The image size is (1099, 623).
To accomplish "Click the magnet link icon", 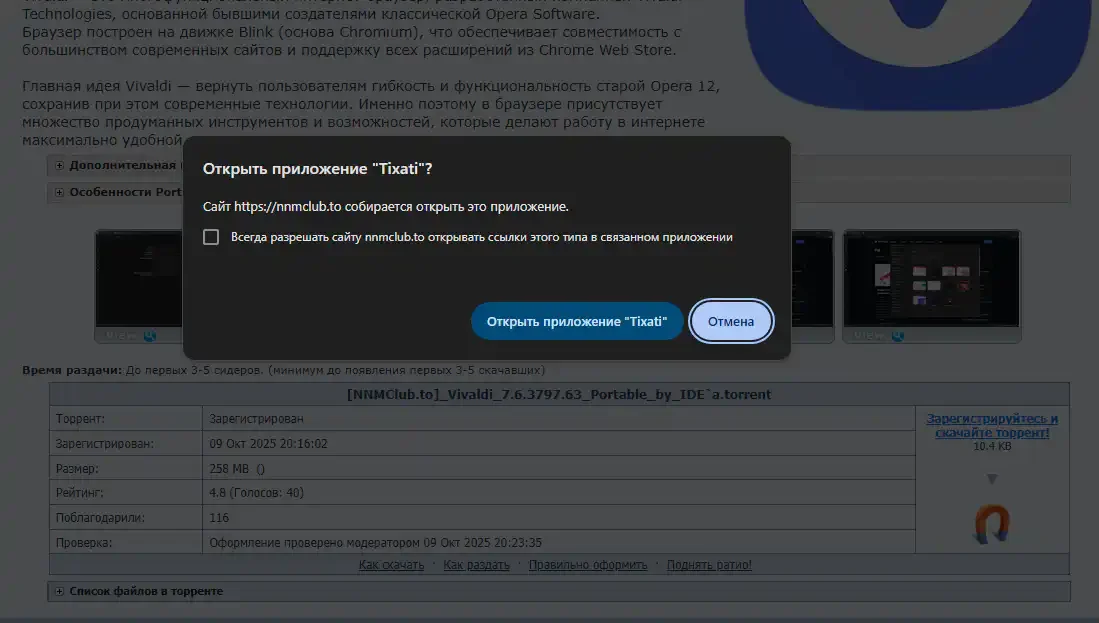I will click(992, 524).
